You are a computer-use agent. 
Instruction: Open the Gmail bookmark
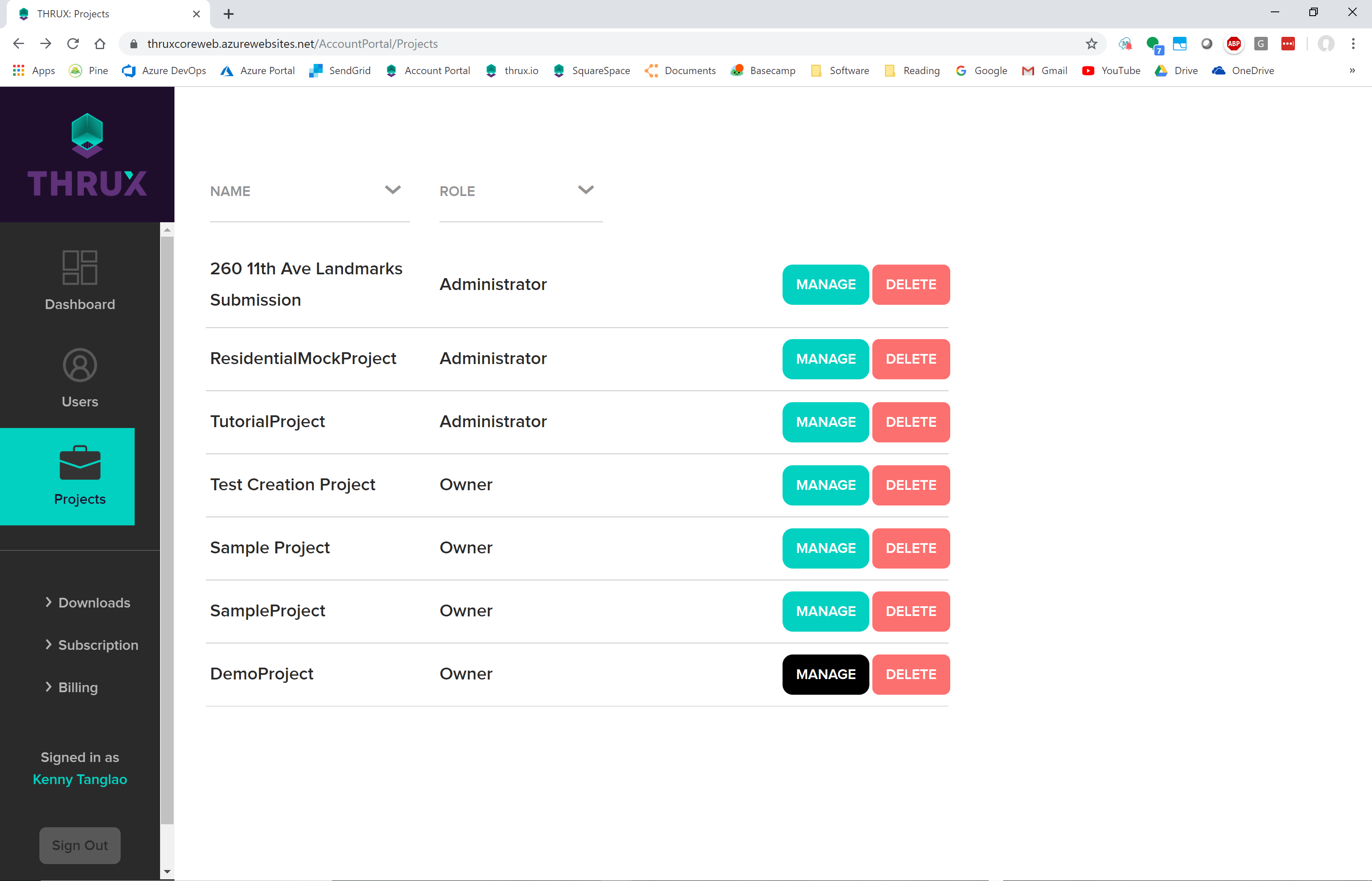pyautogui.click(x=1045, y=70)
